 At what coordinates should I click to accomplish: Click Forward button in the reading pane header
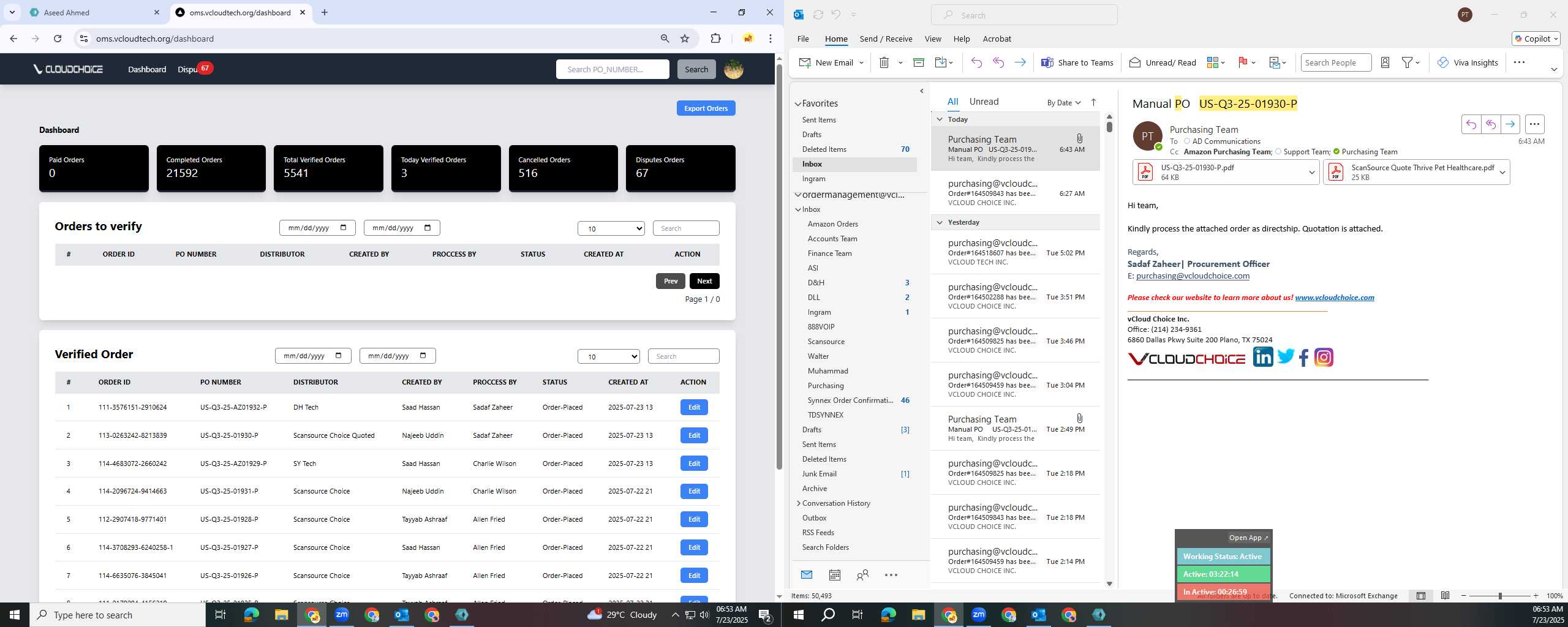[1510, 124]
